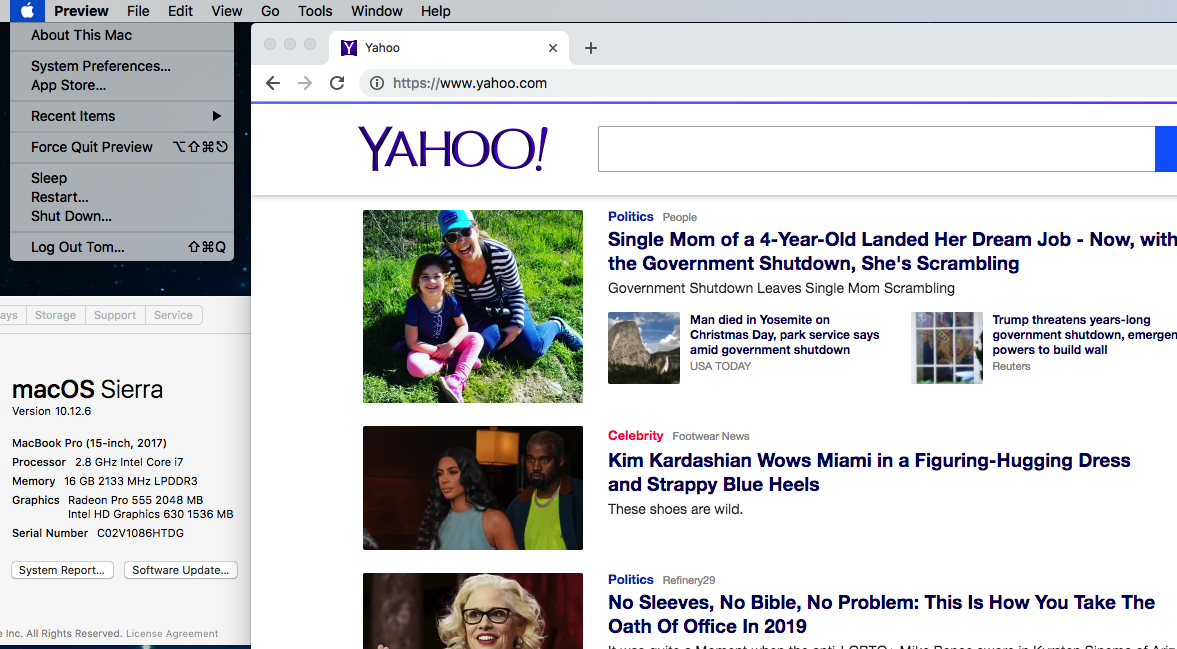The height and width of the screenshot is (649, 1177).
Task: Click Government Shutdown Leaves Single Mom summary
Action: click(x=781, y=288)
